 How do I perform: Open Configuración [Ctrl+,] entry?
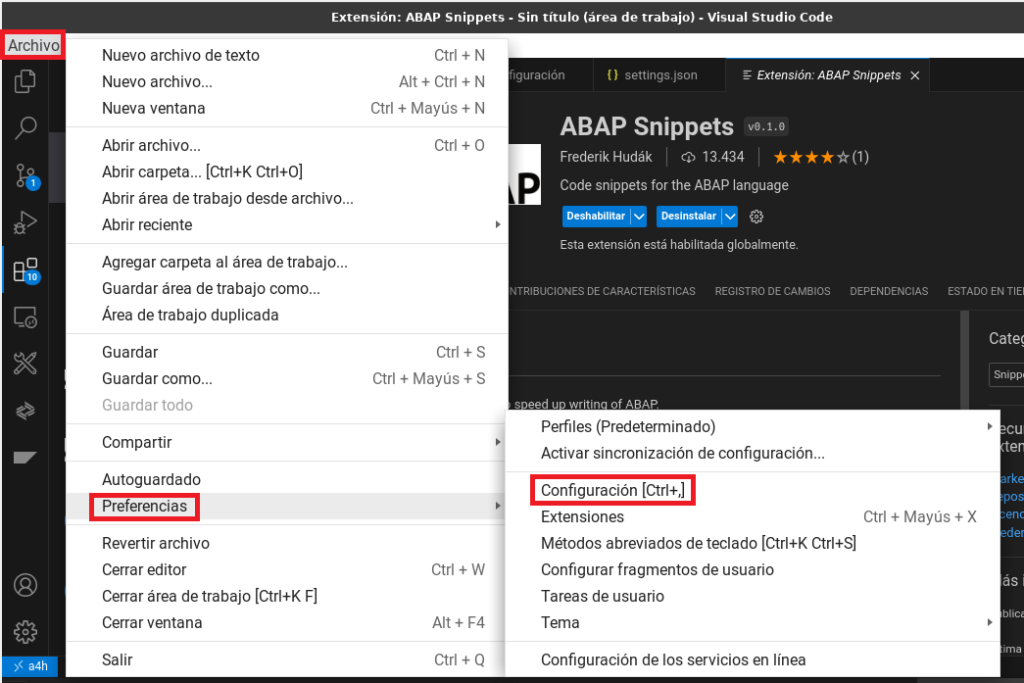[753, 490]
